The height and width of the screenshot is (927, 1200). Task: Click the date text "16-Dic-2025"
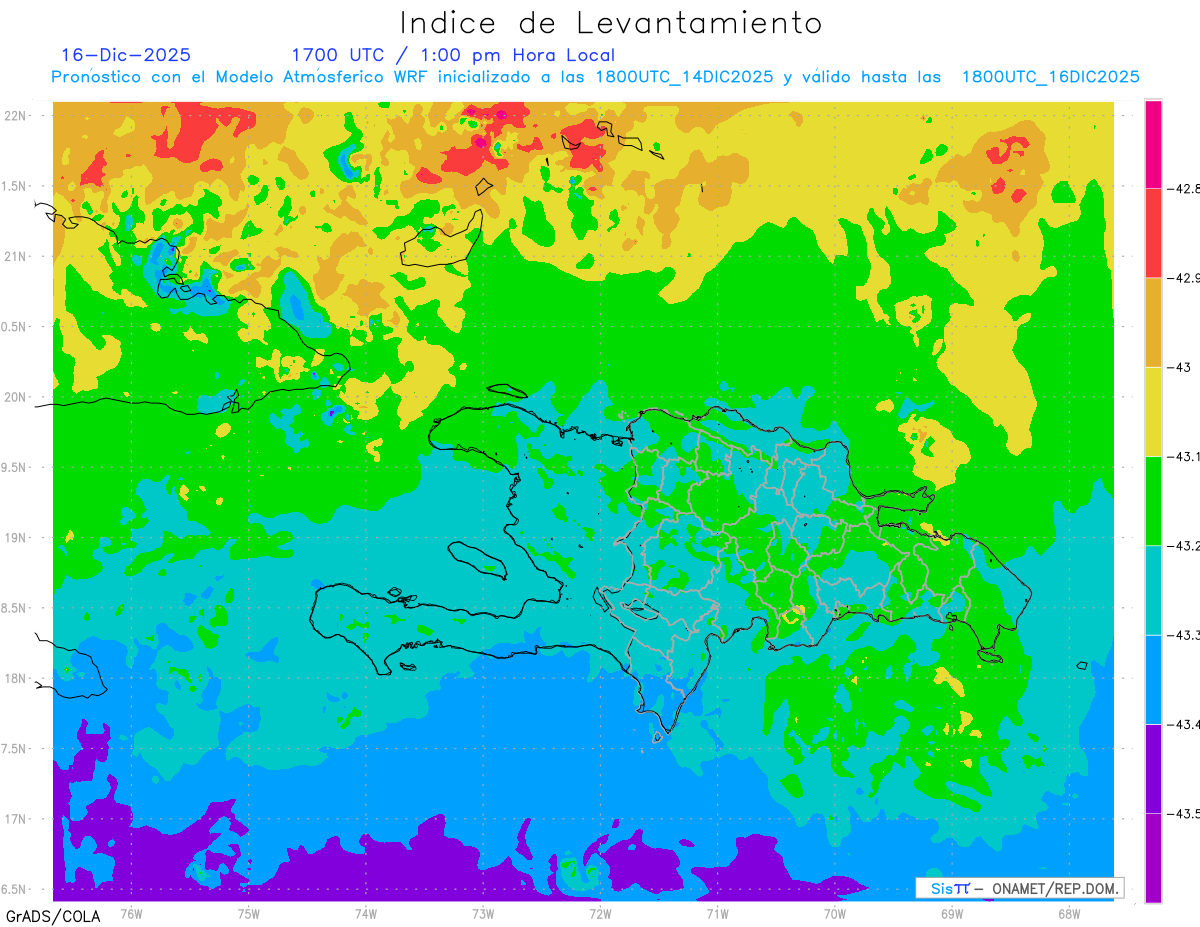126,55
